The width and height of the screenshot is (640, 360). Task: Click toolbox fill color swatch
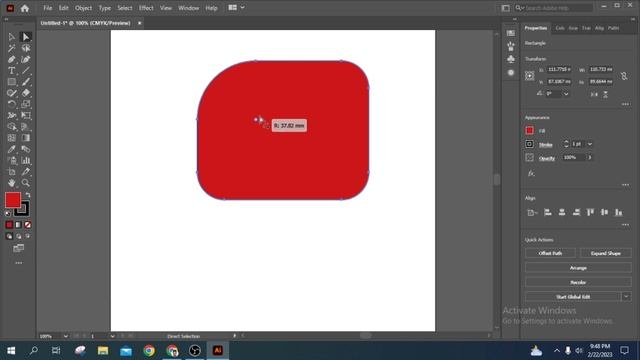tap(13, 200)
